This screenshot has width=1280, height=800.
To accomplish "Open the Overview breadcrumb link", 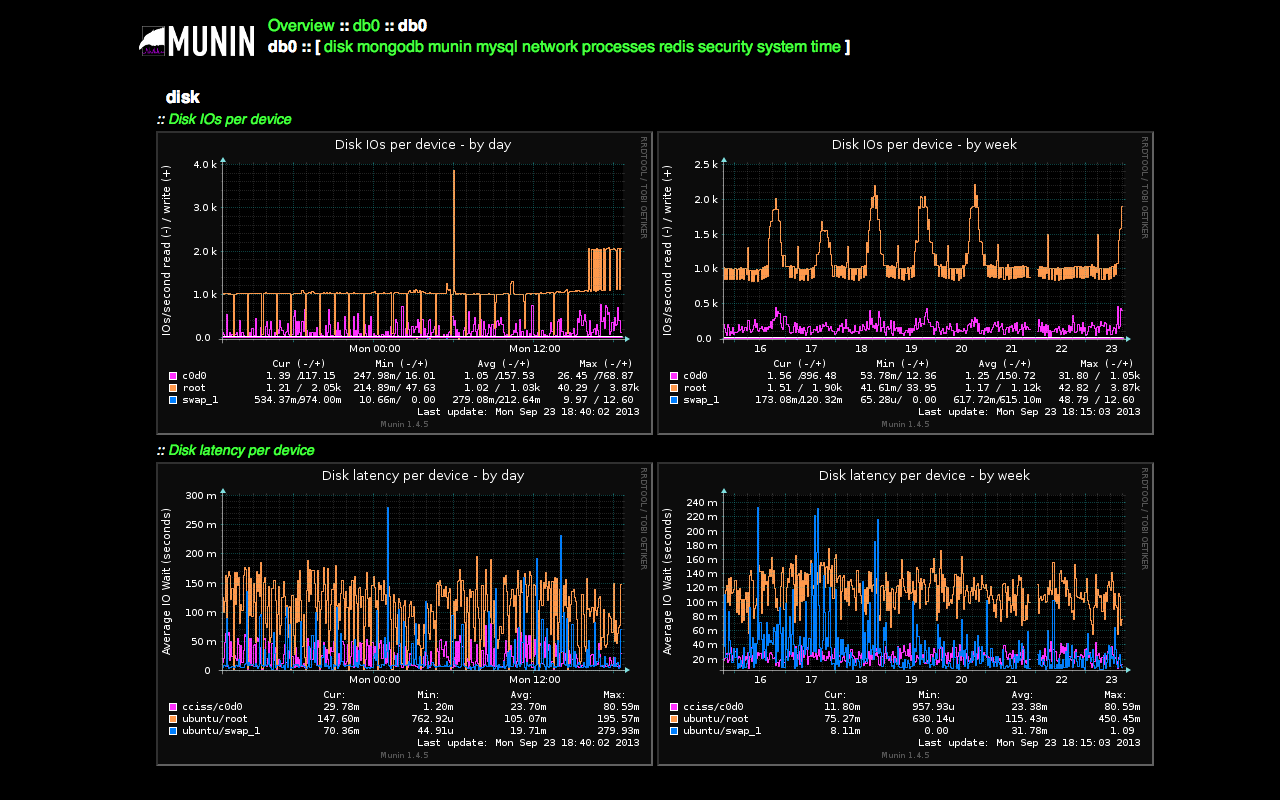I will pos(301,26).
